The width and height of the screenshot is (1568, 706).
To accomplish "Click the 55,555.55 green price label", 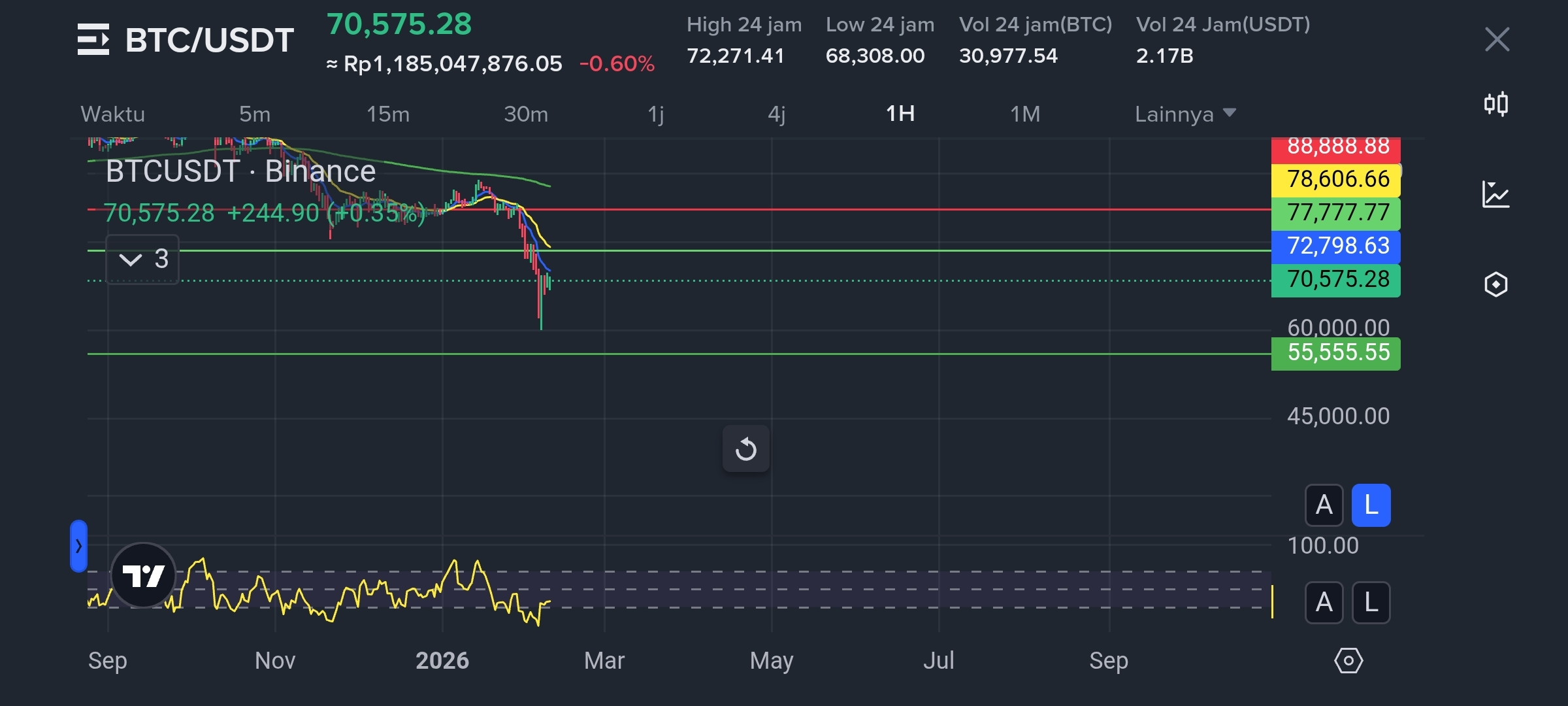I will (1336, 353).
